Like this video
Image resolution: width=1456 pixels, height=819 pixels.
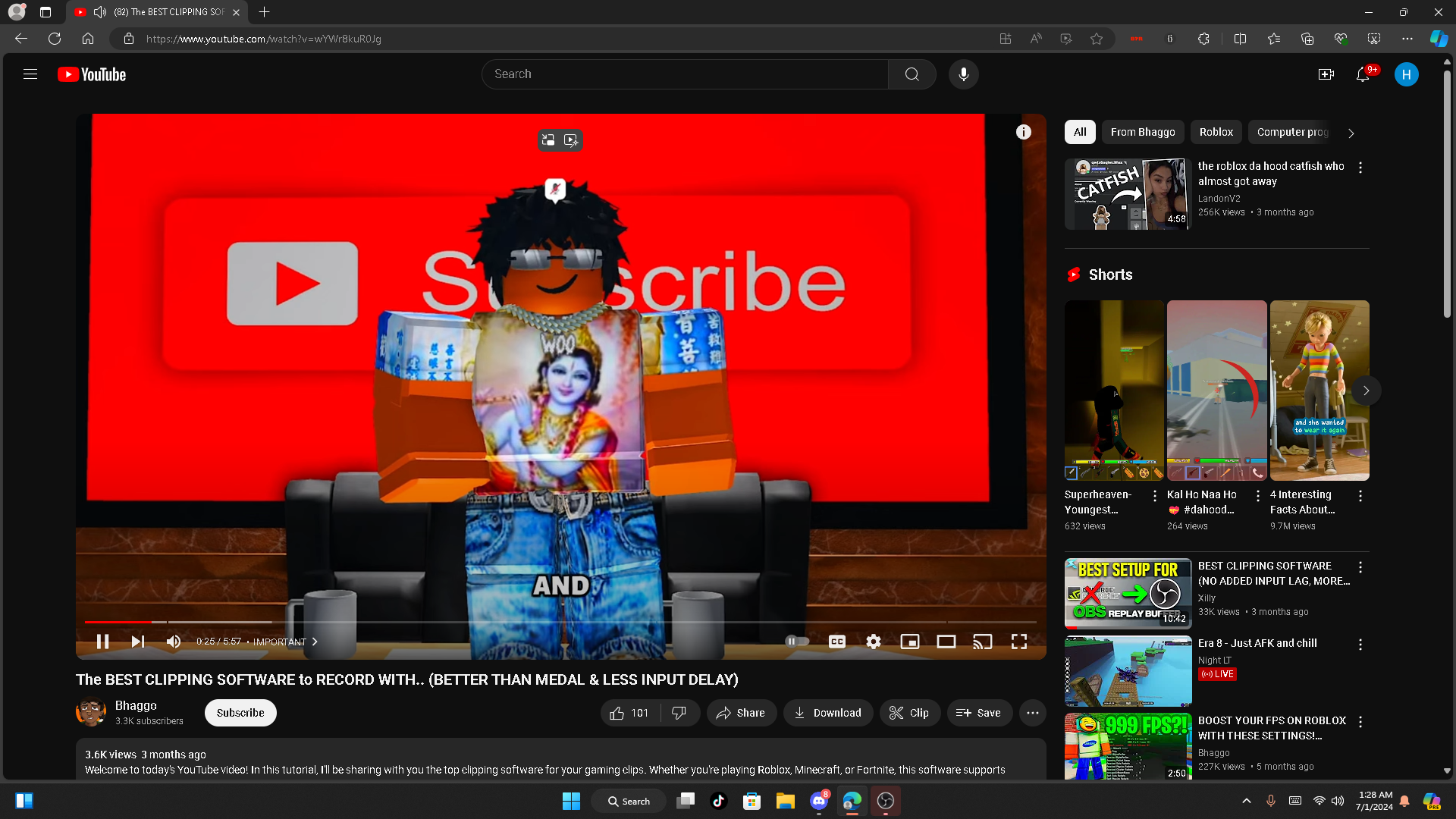[x=630, y=713]
